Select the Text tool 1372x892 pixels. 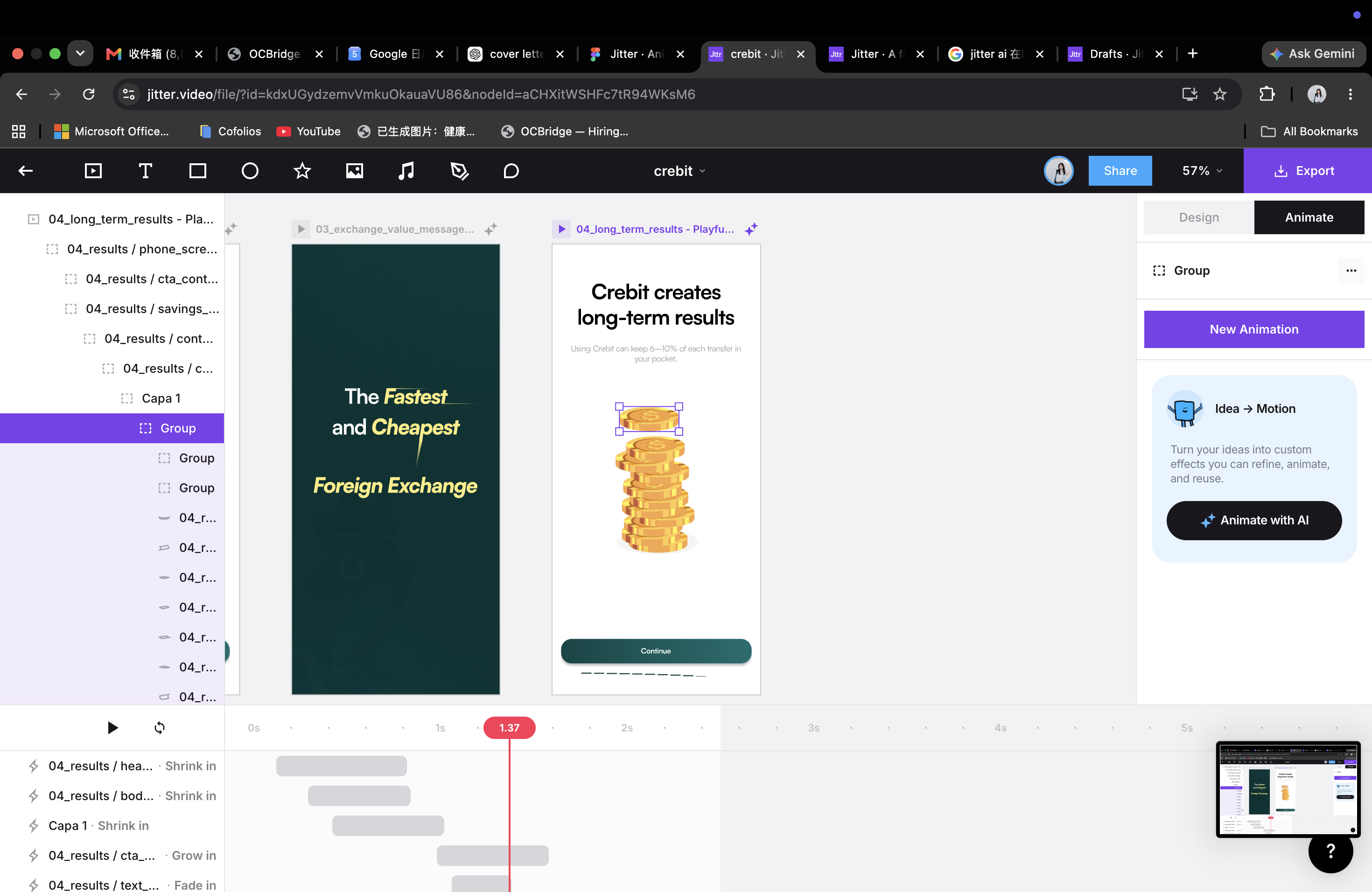pos(145,171)
